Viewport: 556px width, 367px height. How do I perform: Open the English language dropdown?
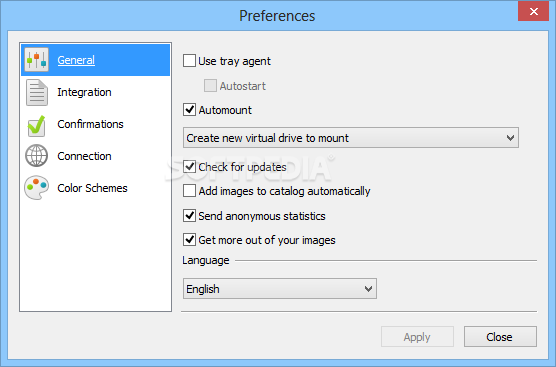(280, 289)
